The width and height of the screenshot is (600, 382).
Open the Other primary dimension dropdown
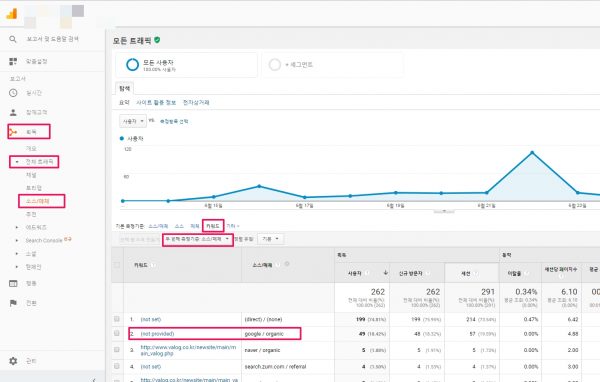point(233,226)
